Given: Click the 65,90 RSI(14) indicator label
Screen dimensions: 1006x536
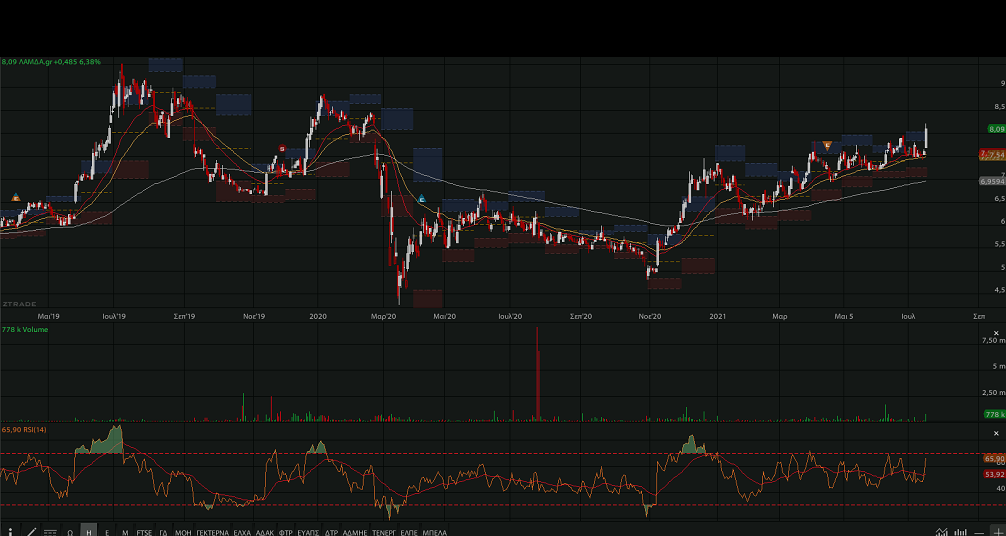Looking at the screenshot, I should [25, 429].
